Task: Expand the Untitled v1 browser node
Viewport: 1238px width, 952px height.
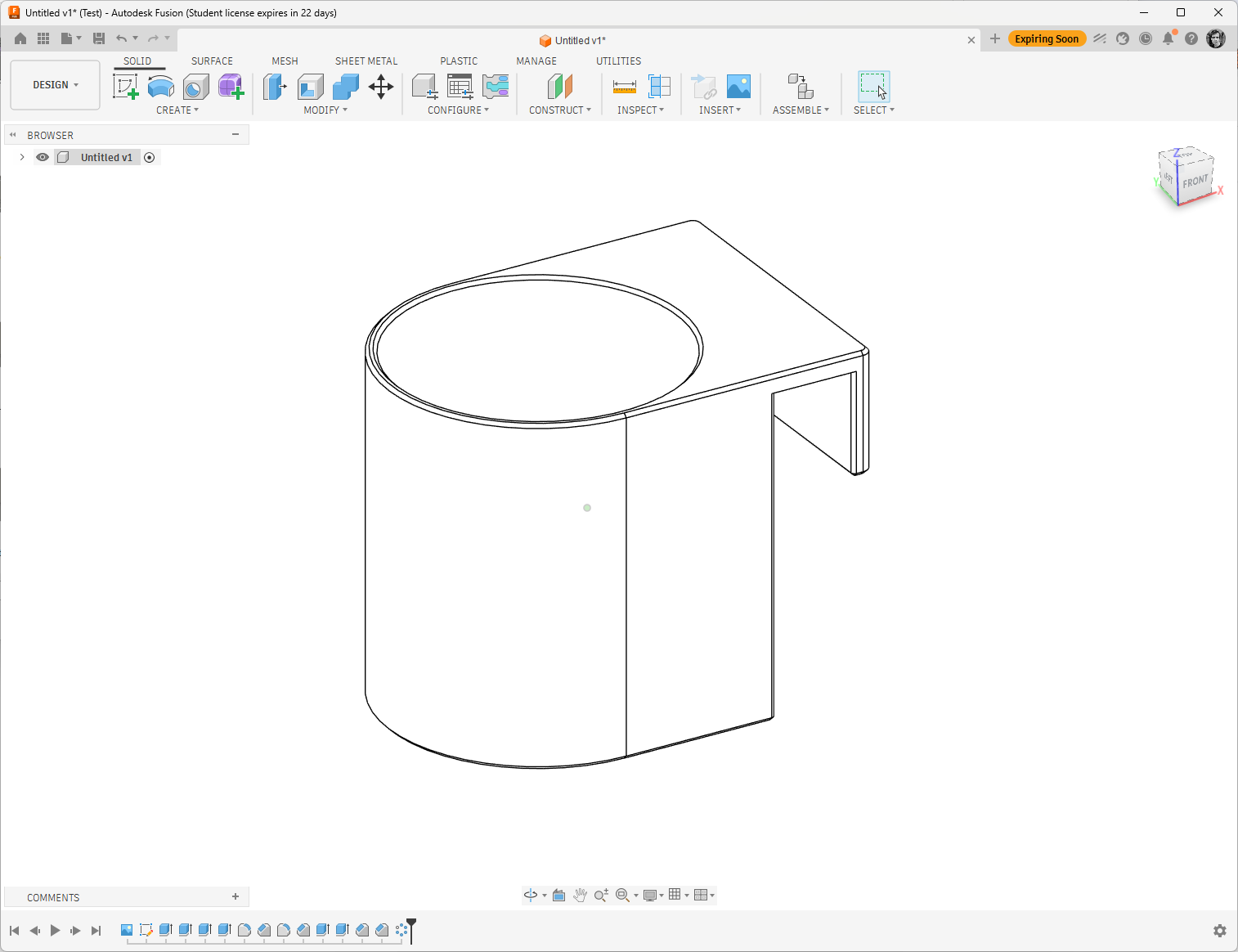Action: pyautogui.click(x=22, y=157)
